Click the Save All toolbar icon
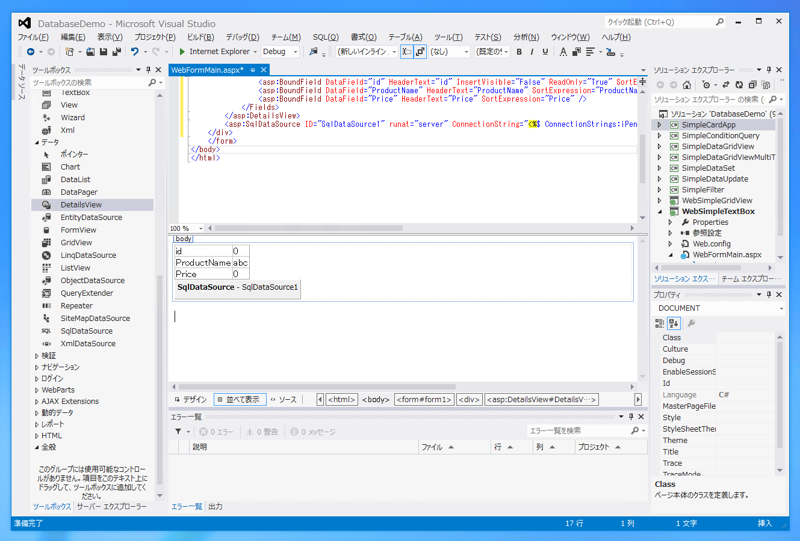The image size is (800, 541). pos(116,52)
